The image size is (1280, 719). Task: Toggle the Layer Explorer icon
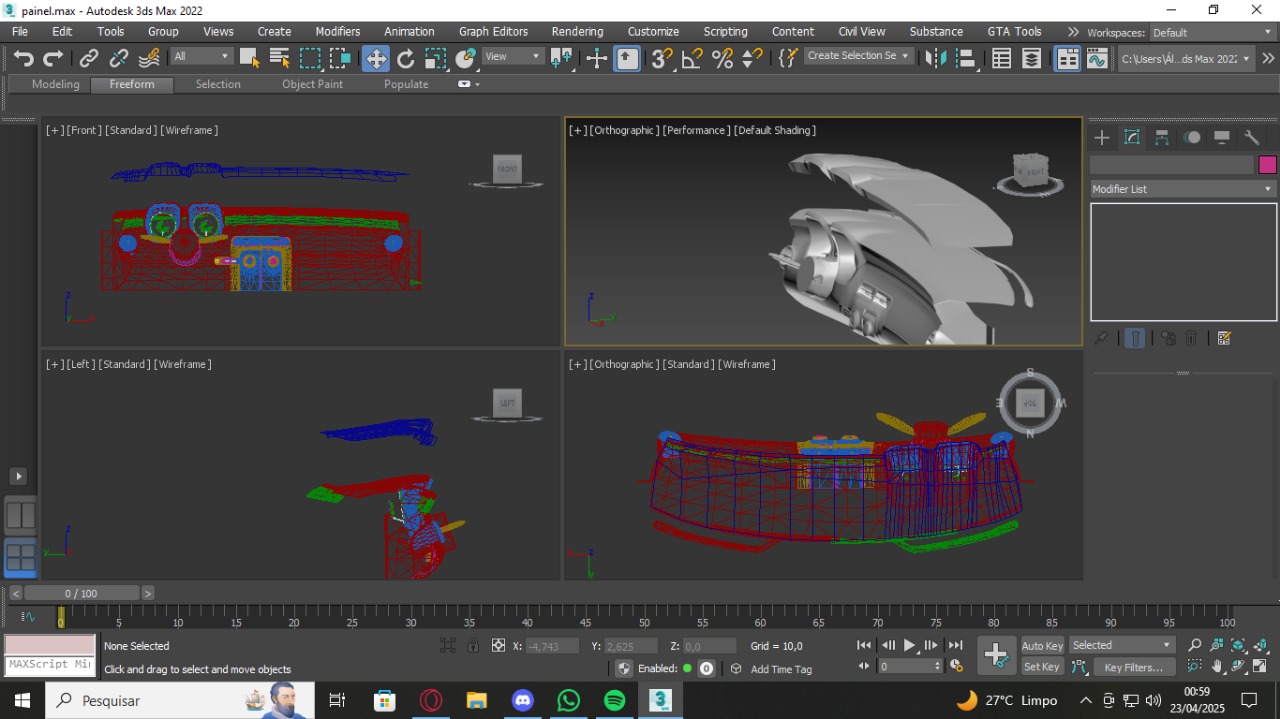[x=1031, y=58]
